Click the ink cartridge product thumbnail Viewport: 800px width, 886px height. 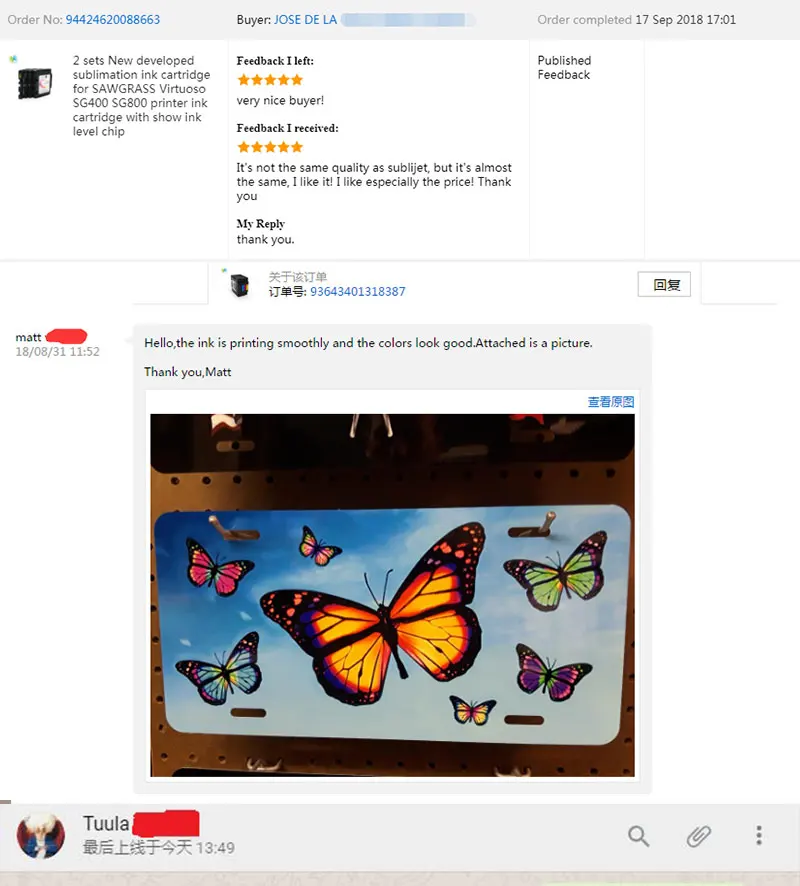(35, 84)
